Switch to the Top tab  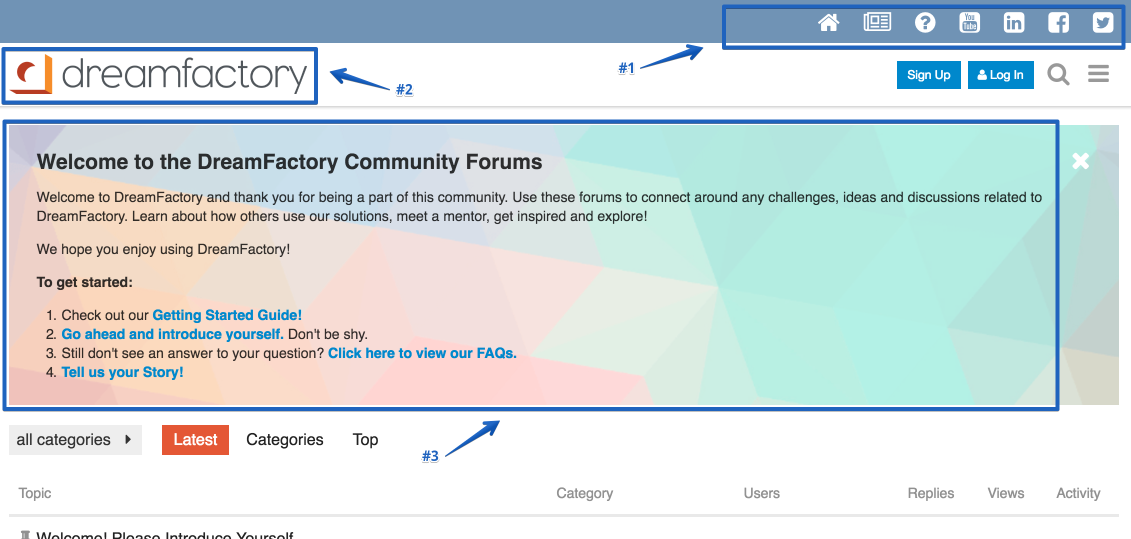(366, 439)
